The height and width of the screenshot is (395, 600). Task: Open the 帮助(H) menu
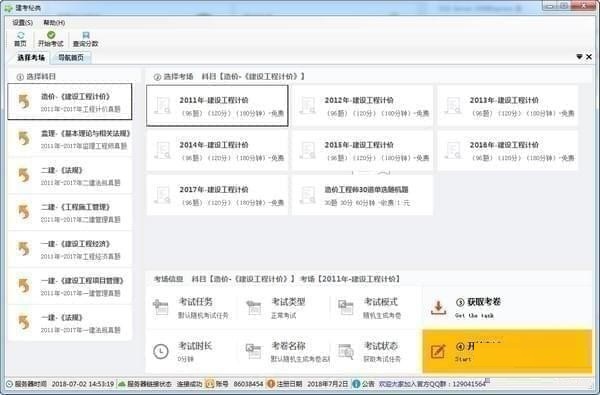pyautogui.click(x=54, y=23)
